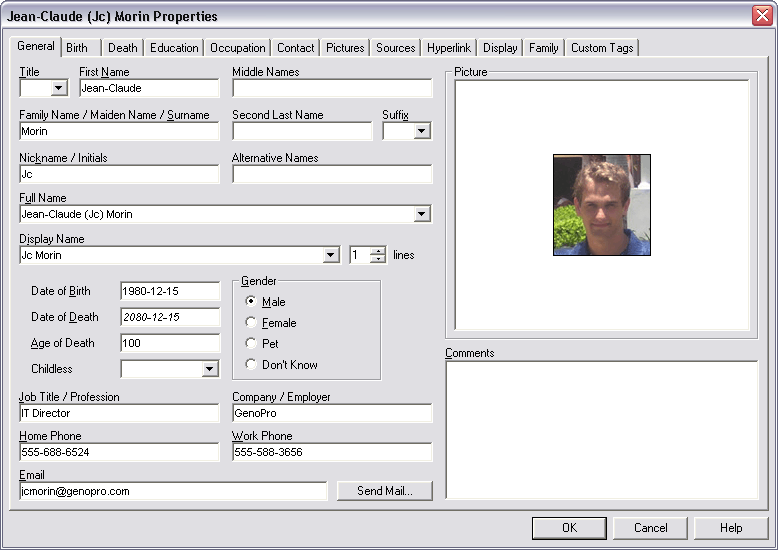Go to the Education tab

pos(174,48)
